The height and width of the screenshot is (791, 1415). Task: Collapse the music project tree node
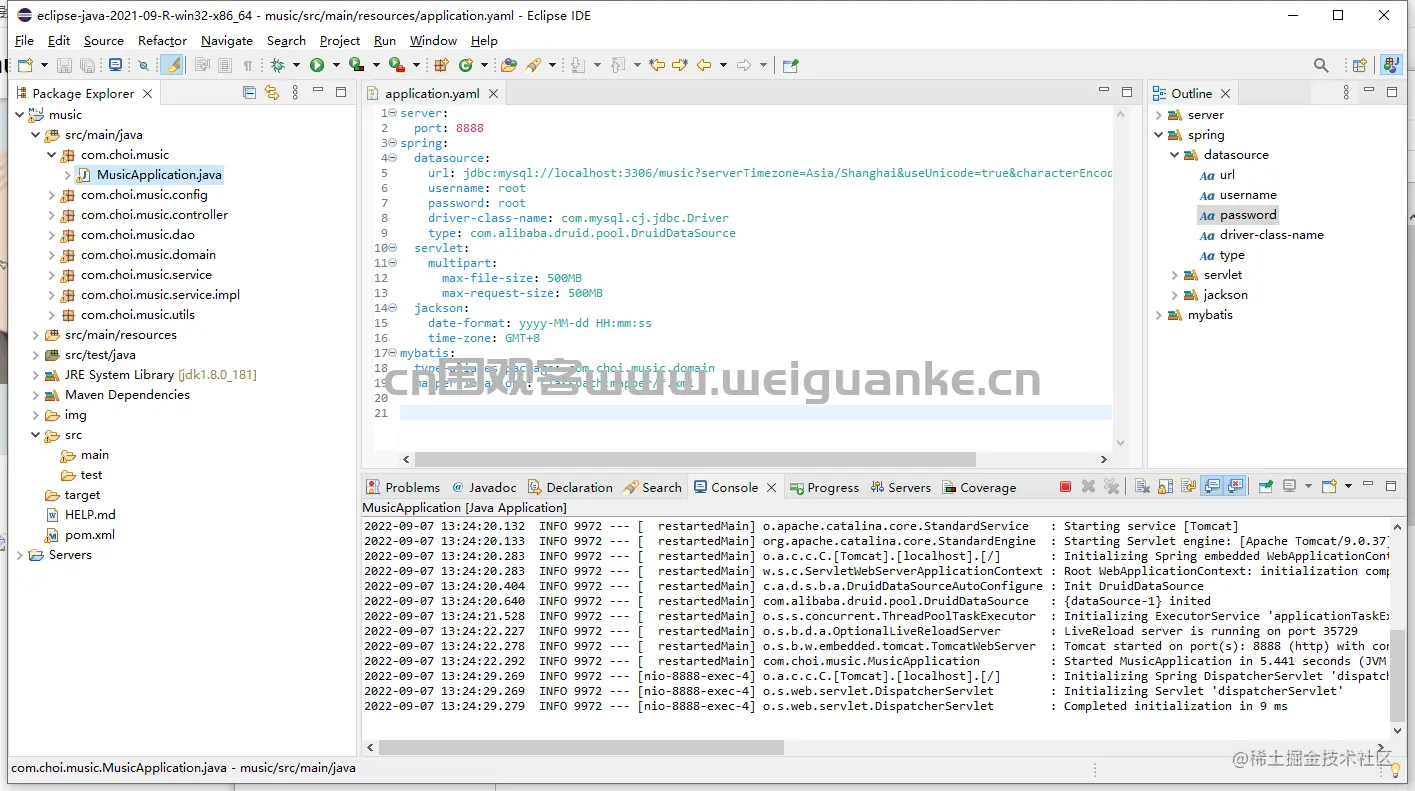coord(19,115)
